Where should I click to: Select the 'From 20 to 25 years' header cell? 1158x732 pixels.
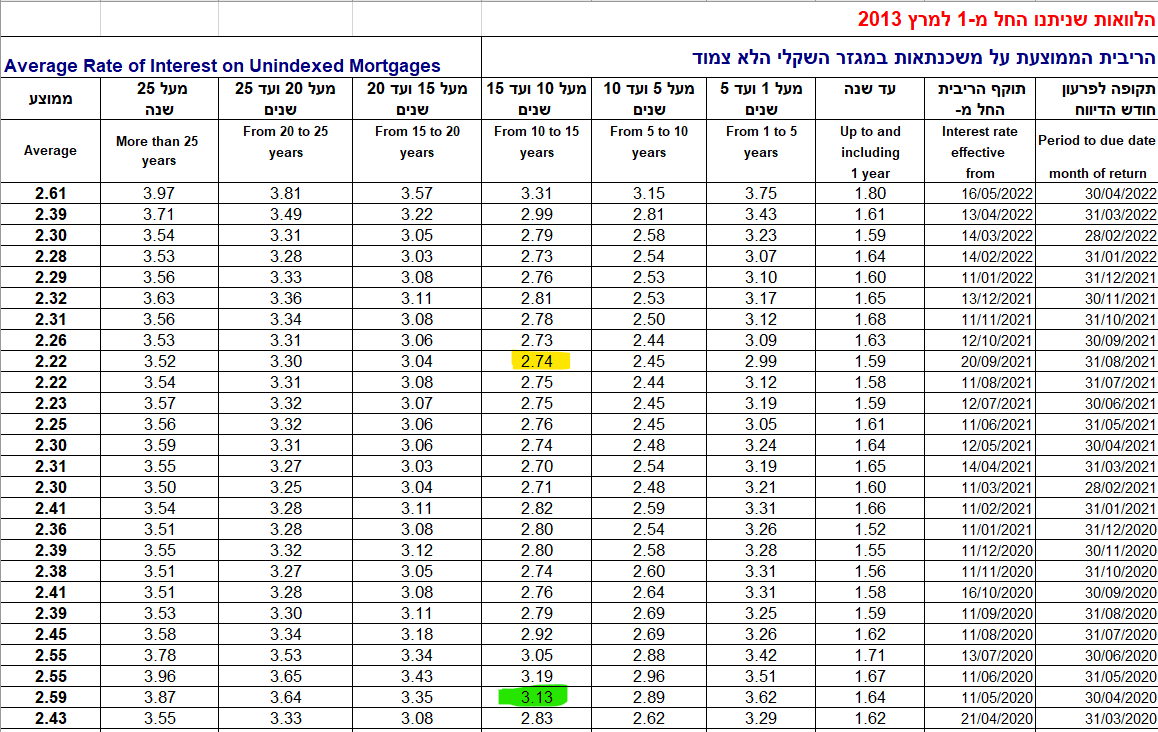coord(285,142)
